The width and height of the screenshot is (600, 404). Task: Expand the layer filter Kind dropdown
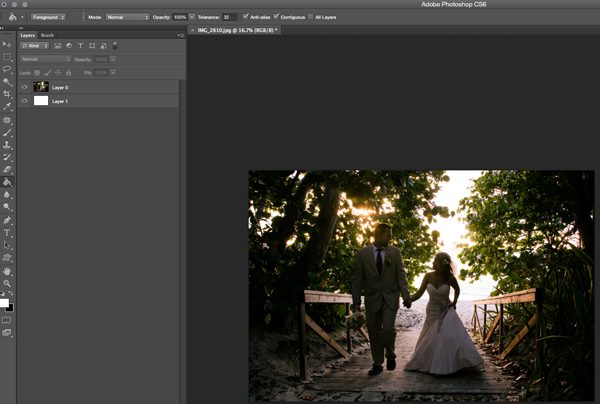pyautogui.click(x=36, y=46)
